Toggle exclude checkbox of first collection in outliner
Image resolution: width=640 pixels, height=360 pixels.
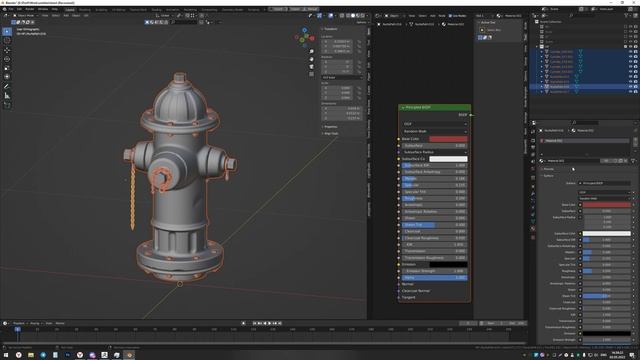pyautogui.click(x=625, y=27)
